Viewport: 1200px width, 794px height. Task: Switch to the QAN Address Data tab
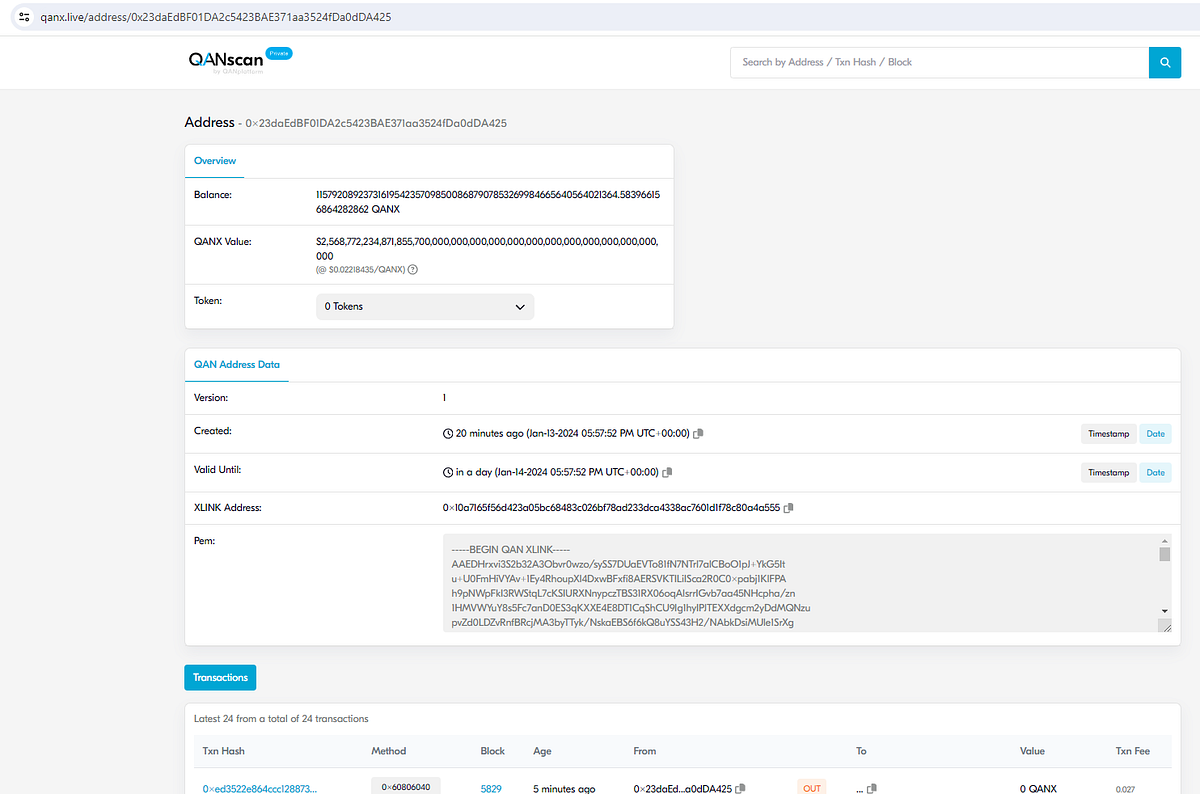click(x=237, y=365)
